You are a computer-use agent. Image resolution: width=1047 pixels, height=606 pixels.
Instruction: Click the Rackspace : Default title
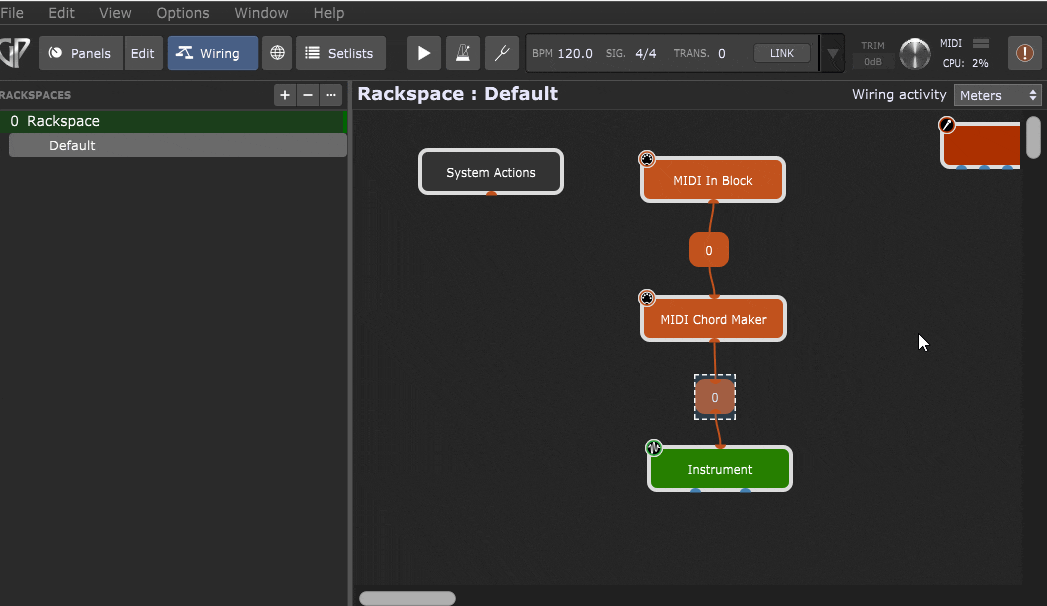(x=457, y=93)
